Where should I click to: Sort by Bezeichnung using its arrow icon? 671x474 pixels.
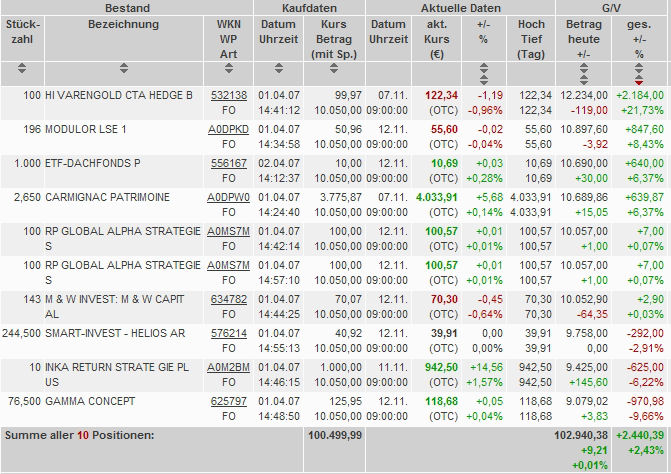click(124, 68)
